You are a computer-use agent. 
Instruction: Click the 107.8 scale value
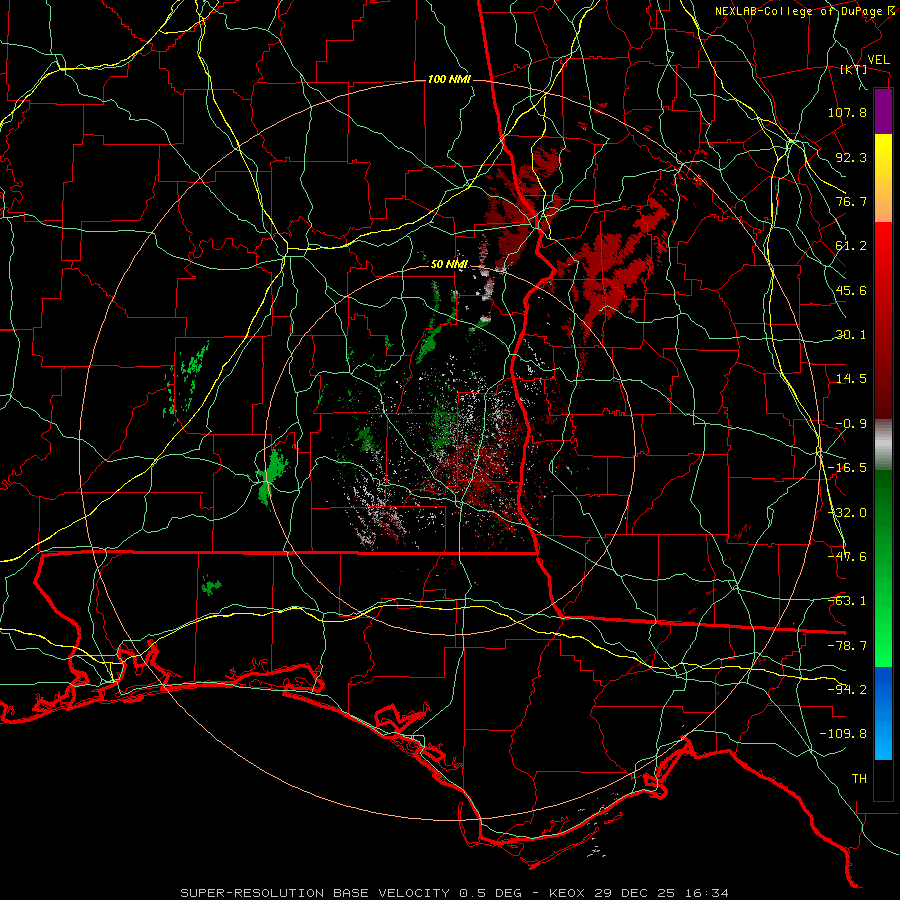click(847, 112)
